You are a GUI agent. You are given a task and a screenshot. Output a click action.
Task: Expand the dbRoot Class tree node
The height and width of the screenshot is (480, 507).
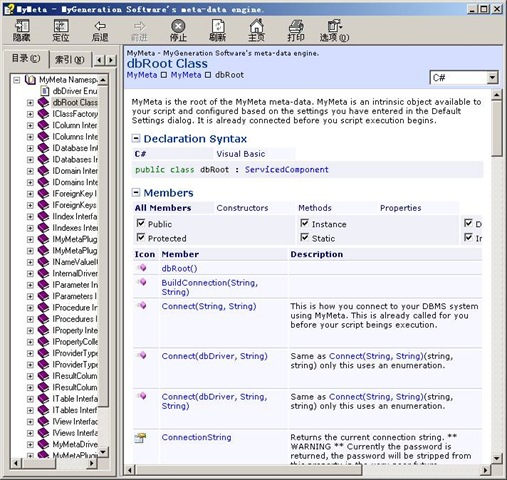pos(30,103)
